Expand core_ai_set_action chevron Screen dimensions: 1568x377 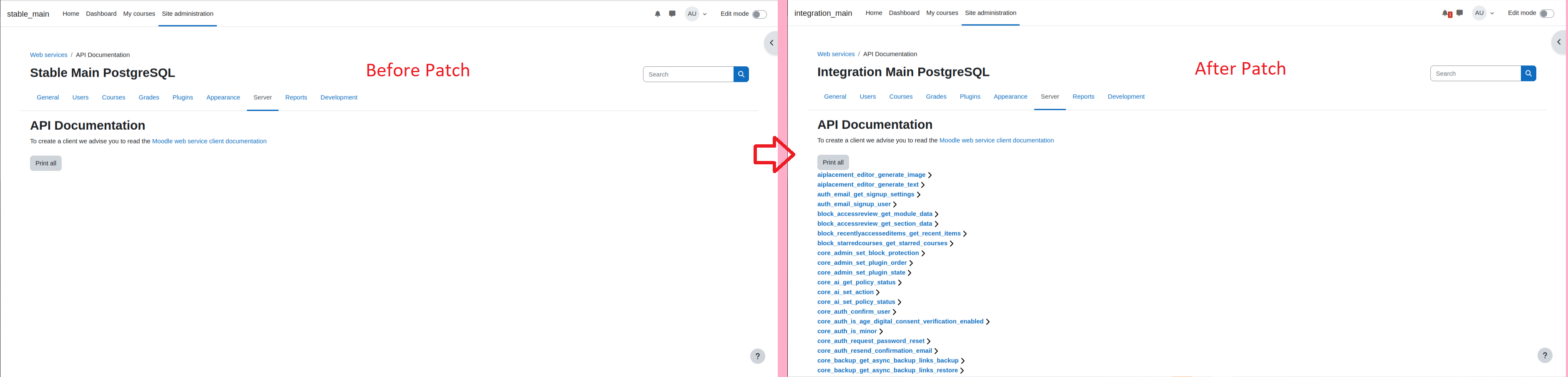[878, 292]
